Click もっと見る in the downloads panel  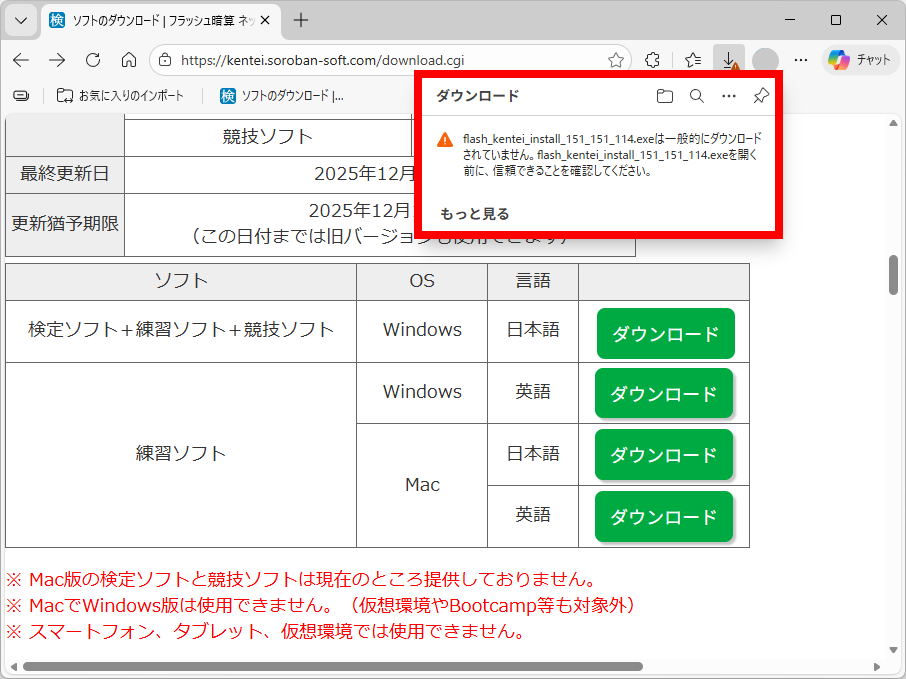(x=475, y=214)
